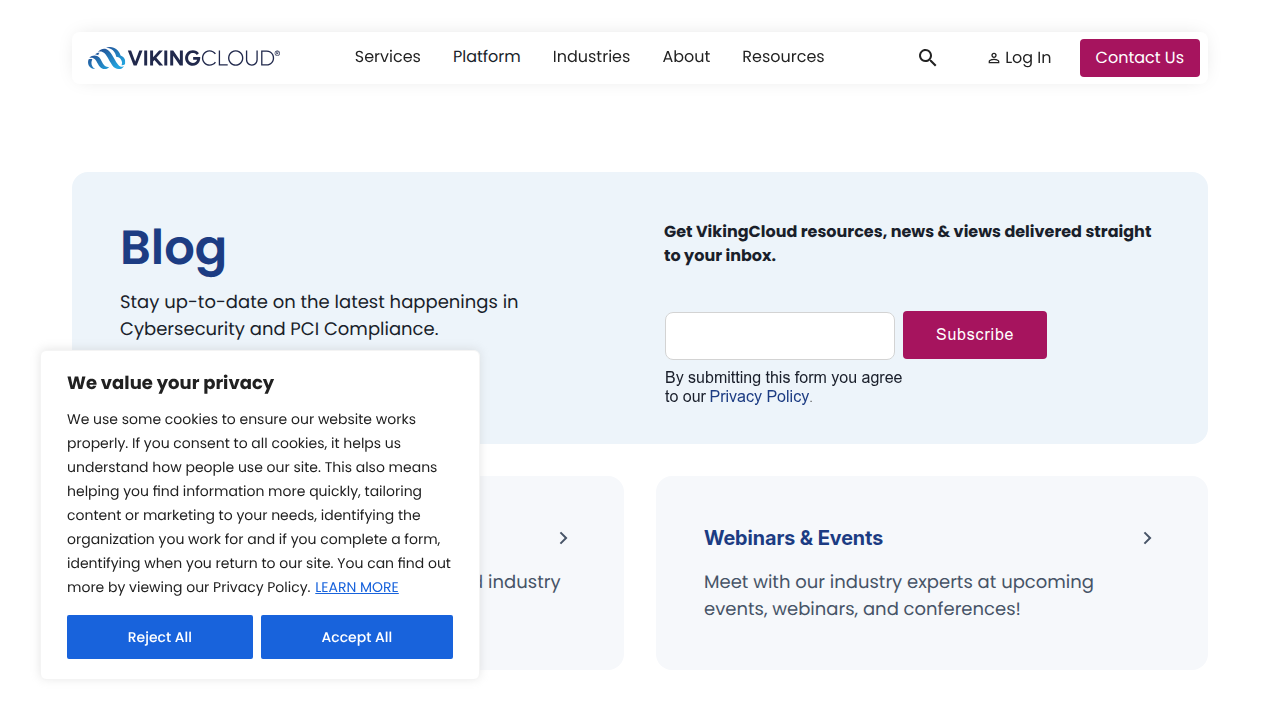1280x720 pixels.
Task: Open the Webinars & Events heading
Action: (x=793, y=538)
